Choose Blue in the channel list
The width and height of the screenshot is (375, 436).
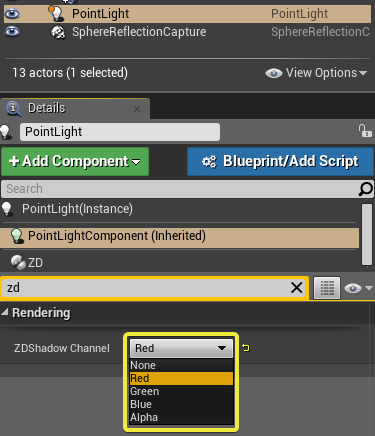[x=181, y=404]
